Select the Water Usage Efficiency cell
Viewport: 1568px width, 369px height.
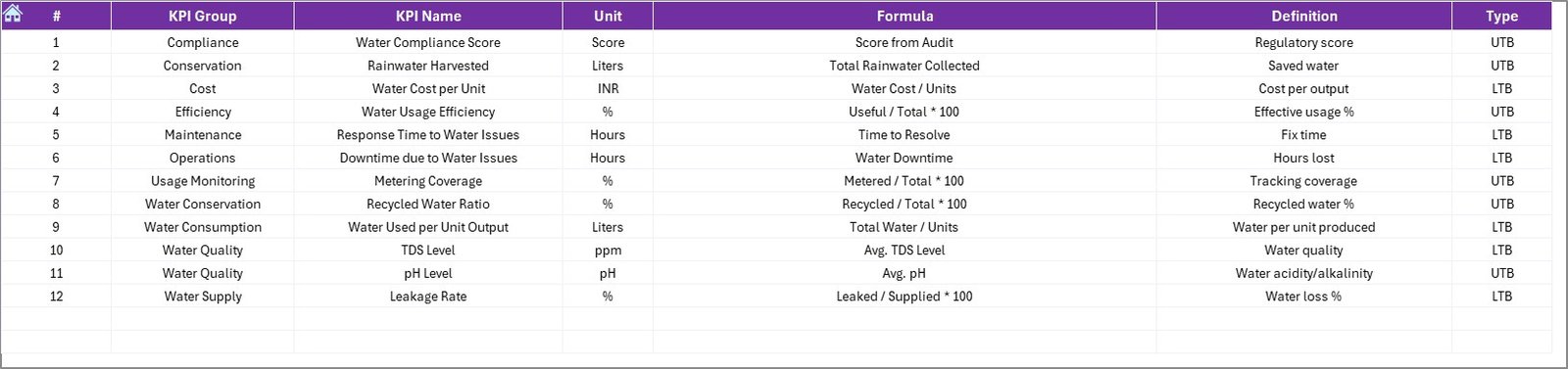[428, 112]
